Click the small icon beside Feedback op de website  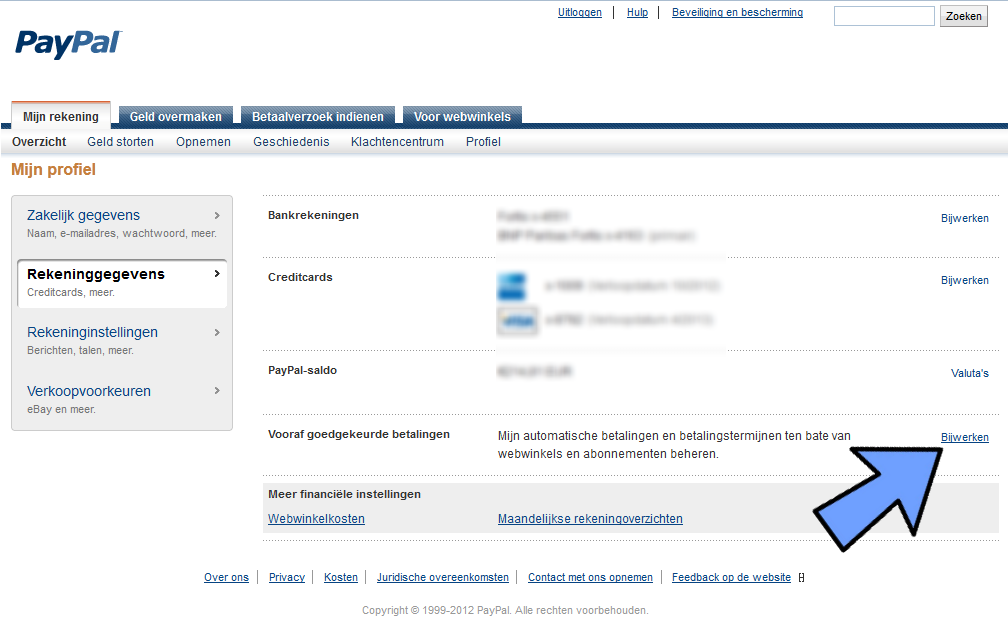click(801, 578)
